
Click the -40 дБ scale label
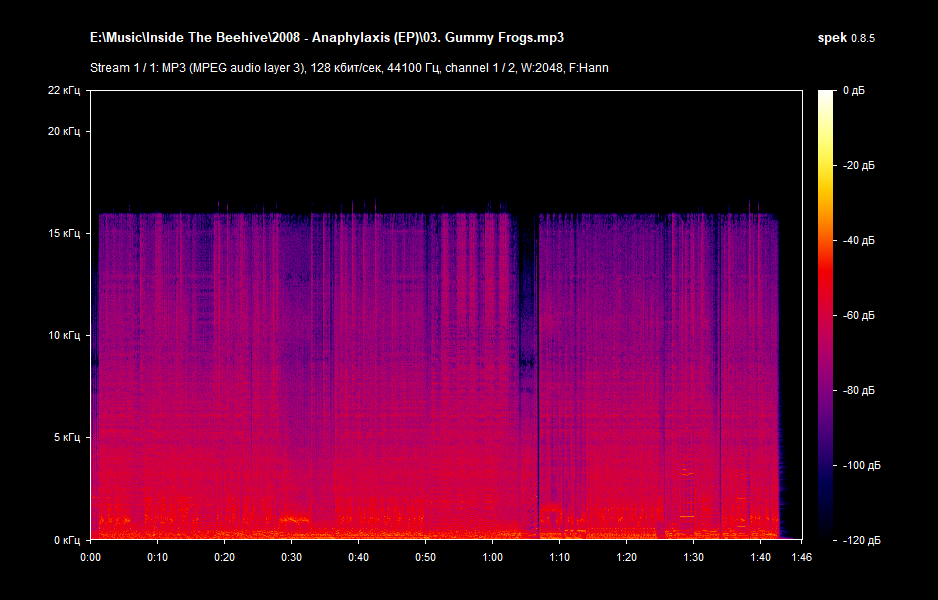(857, 240)
